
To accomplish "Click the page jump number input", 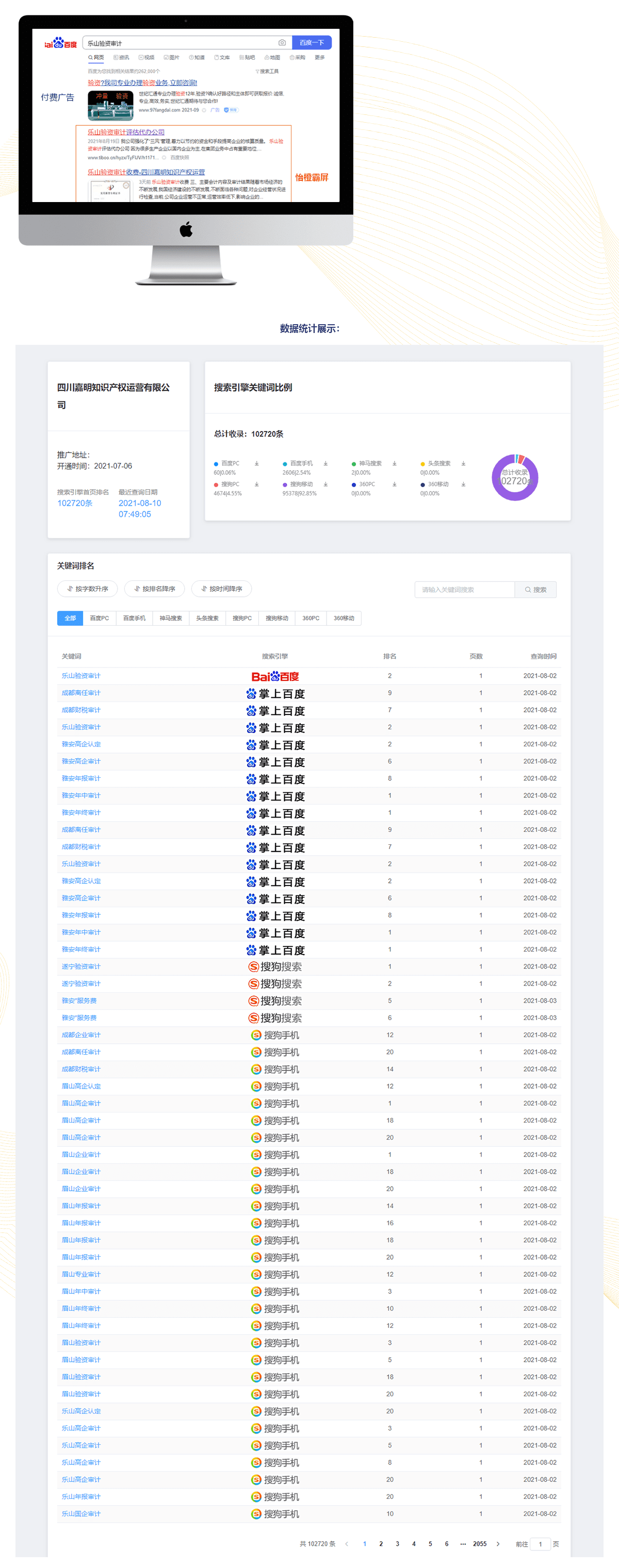I will pyautogui.click(x=541, y=1544).
